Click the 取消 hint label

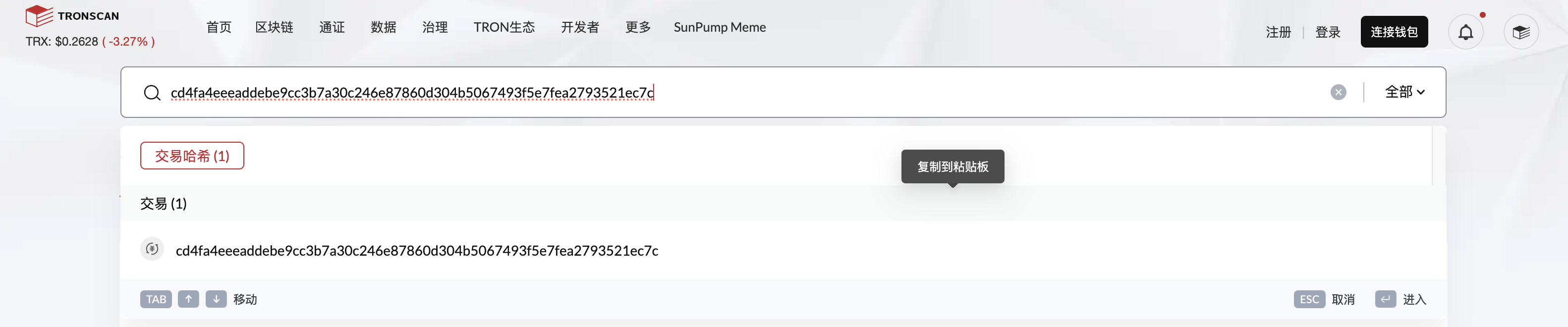pyautogui.click(x=1344, y=300)
